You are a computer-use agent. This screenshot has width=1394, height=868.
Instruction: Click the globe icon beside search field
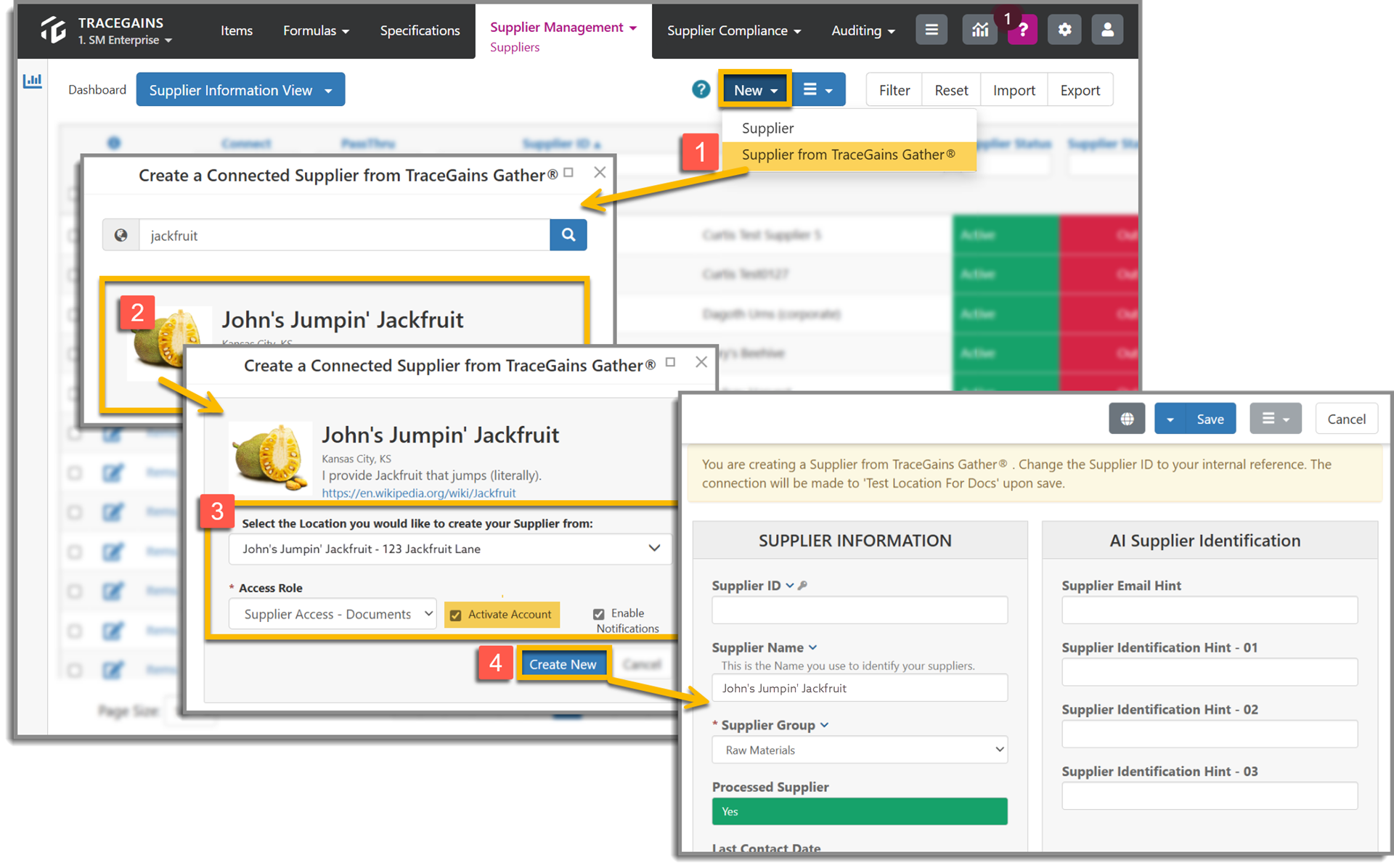(121, 235)
